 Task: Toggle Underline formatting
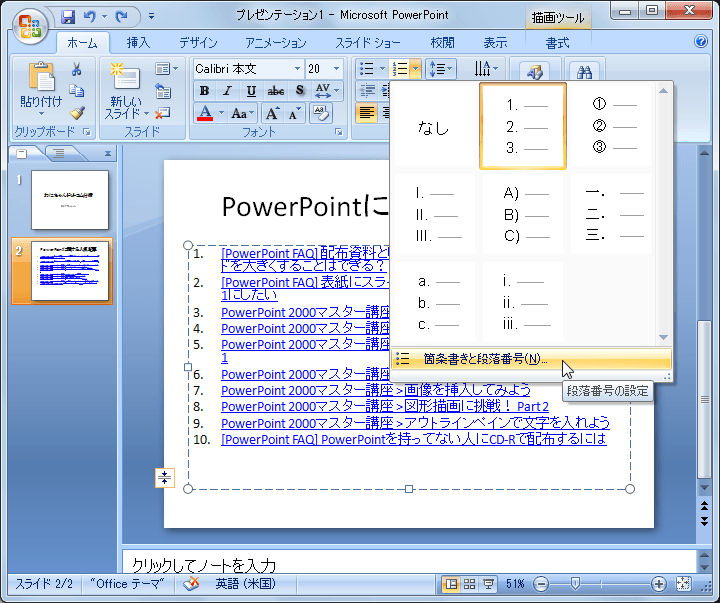pos(251,91)
